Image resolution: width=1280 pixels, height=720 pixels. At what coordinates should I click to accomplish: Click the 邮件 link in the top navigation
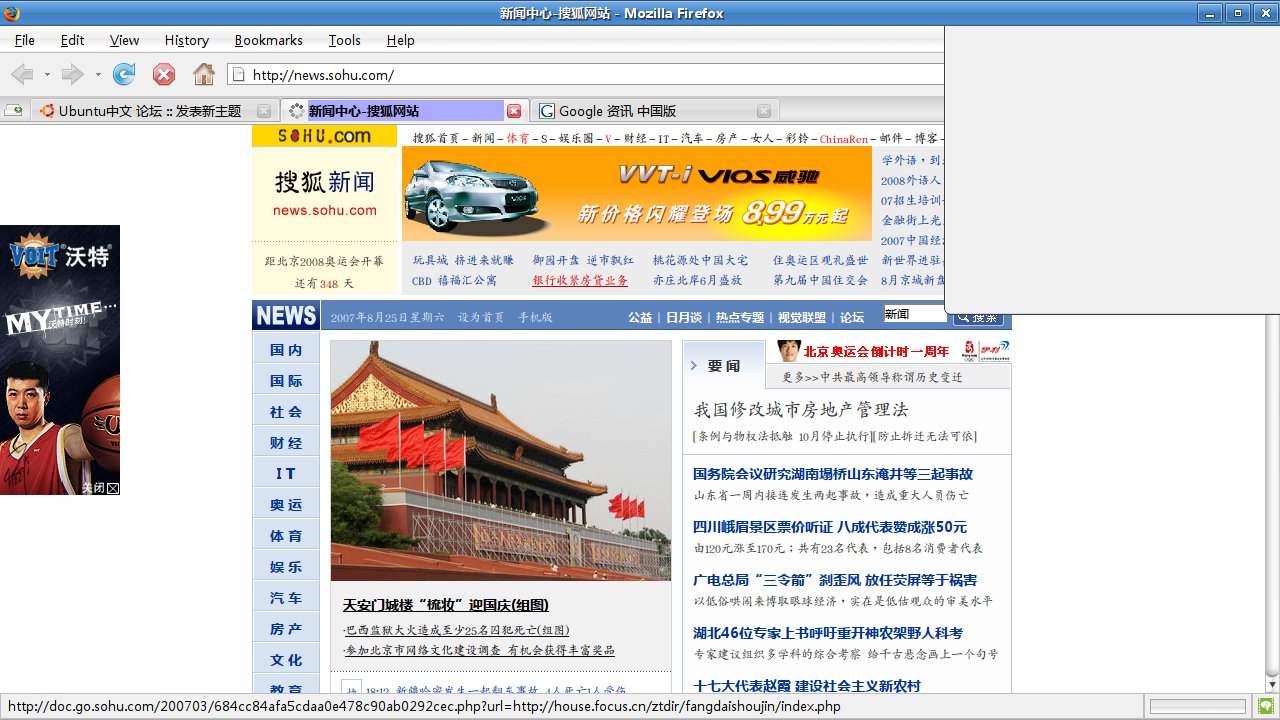click(x=891, y=139)
